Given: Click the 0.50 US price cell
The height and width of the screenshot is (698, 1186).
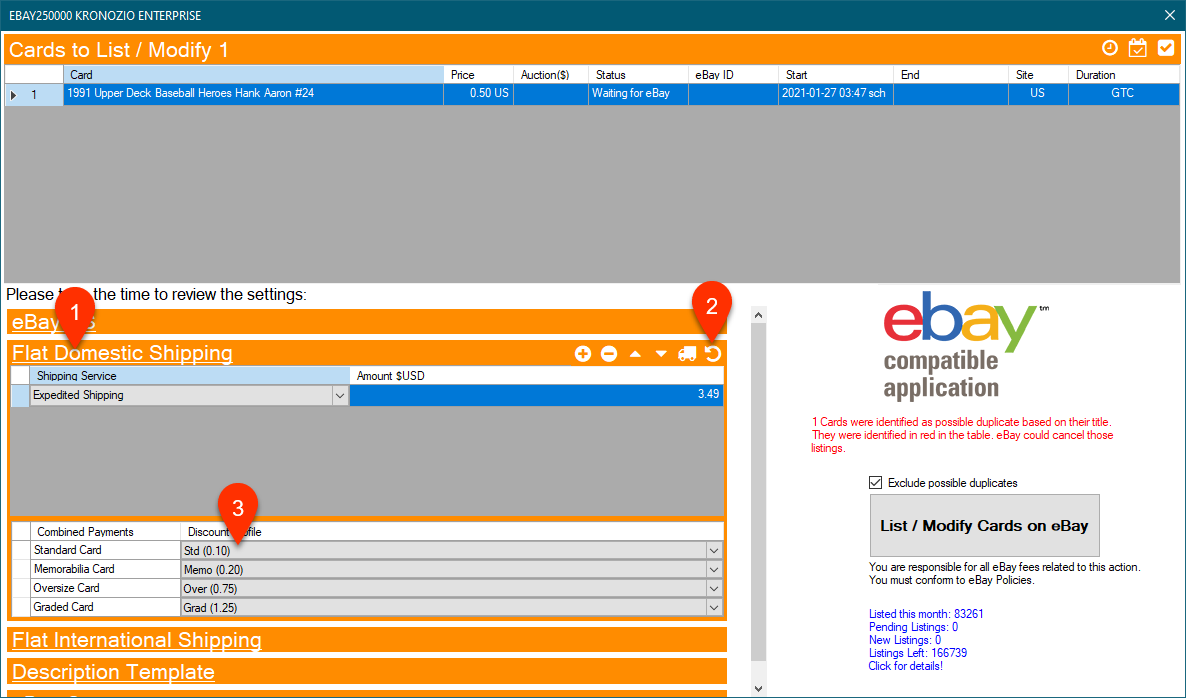Looking at the screenshot, I should click(478, 94).
